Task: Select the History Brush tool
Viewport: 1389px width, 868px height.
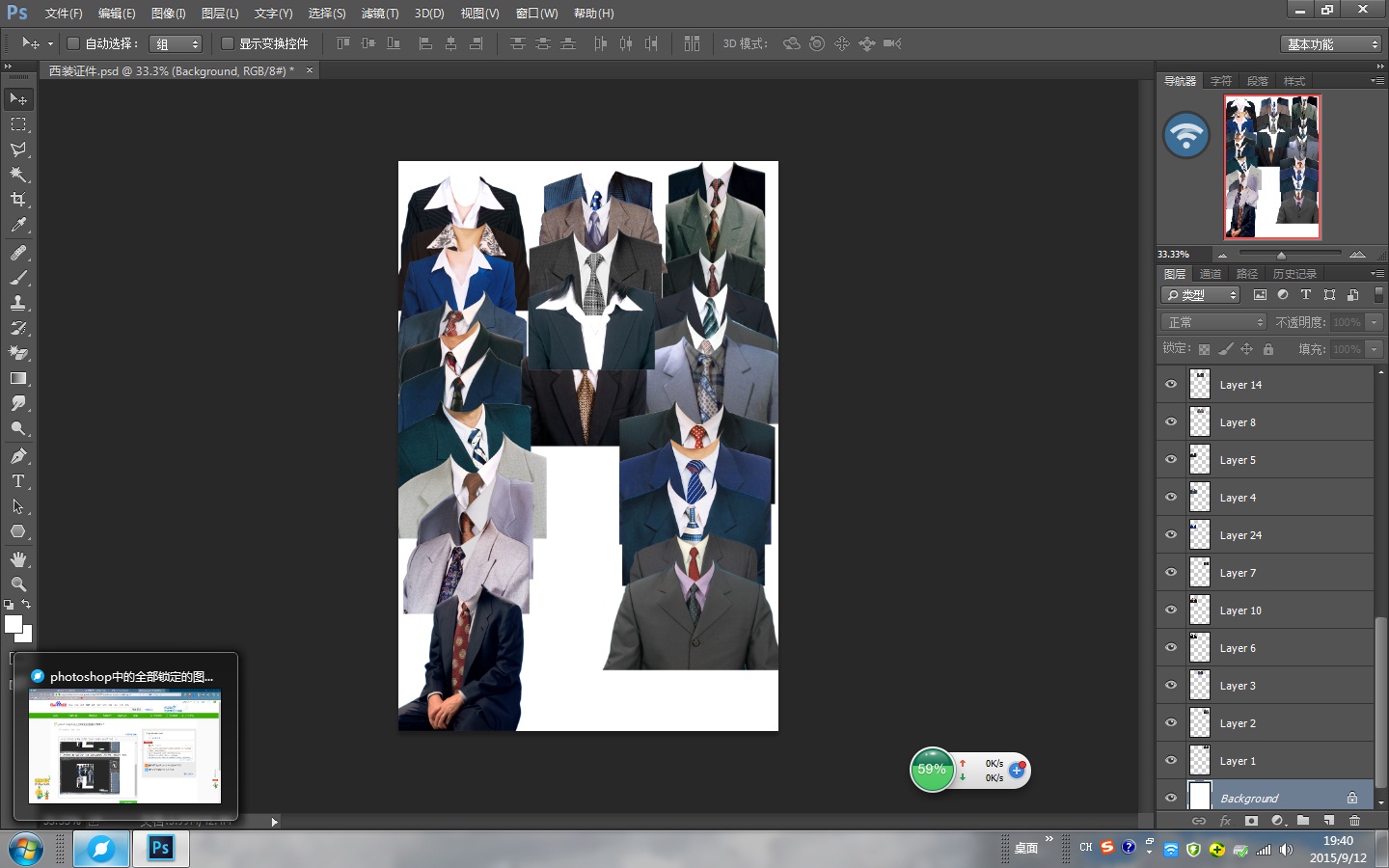Action: [x=18, y=328]
